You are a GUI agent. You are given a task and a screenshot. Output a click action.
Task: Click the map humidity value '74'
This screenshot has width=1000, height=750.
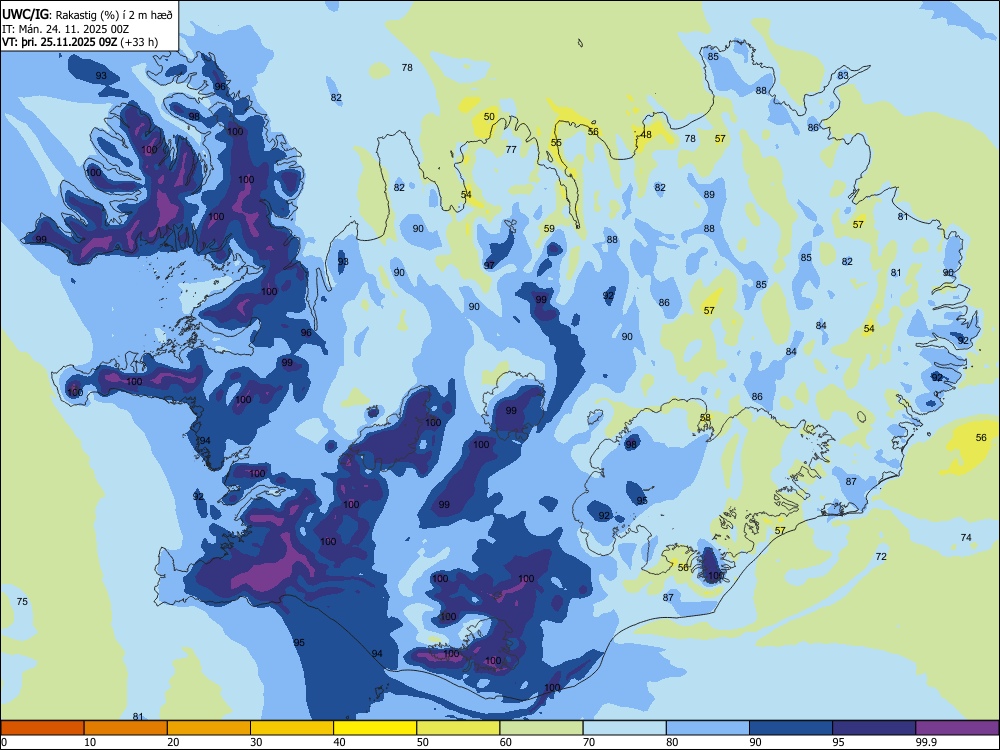(x=966, y=538)
